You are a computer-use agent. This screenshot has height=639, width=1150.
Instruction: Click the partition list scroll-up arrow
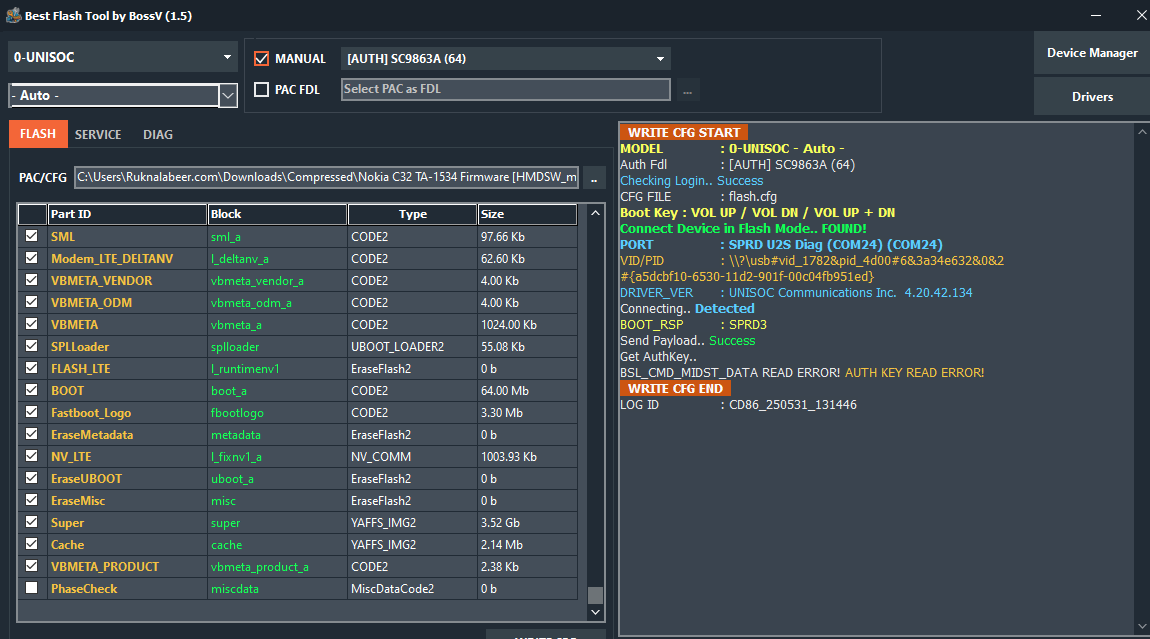click(596, 213)
